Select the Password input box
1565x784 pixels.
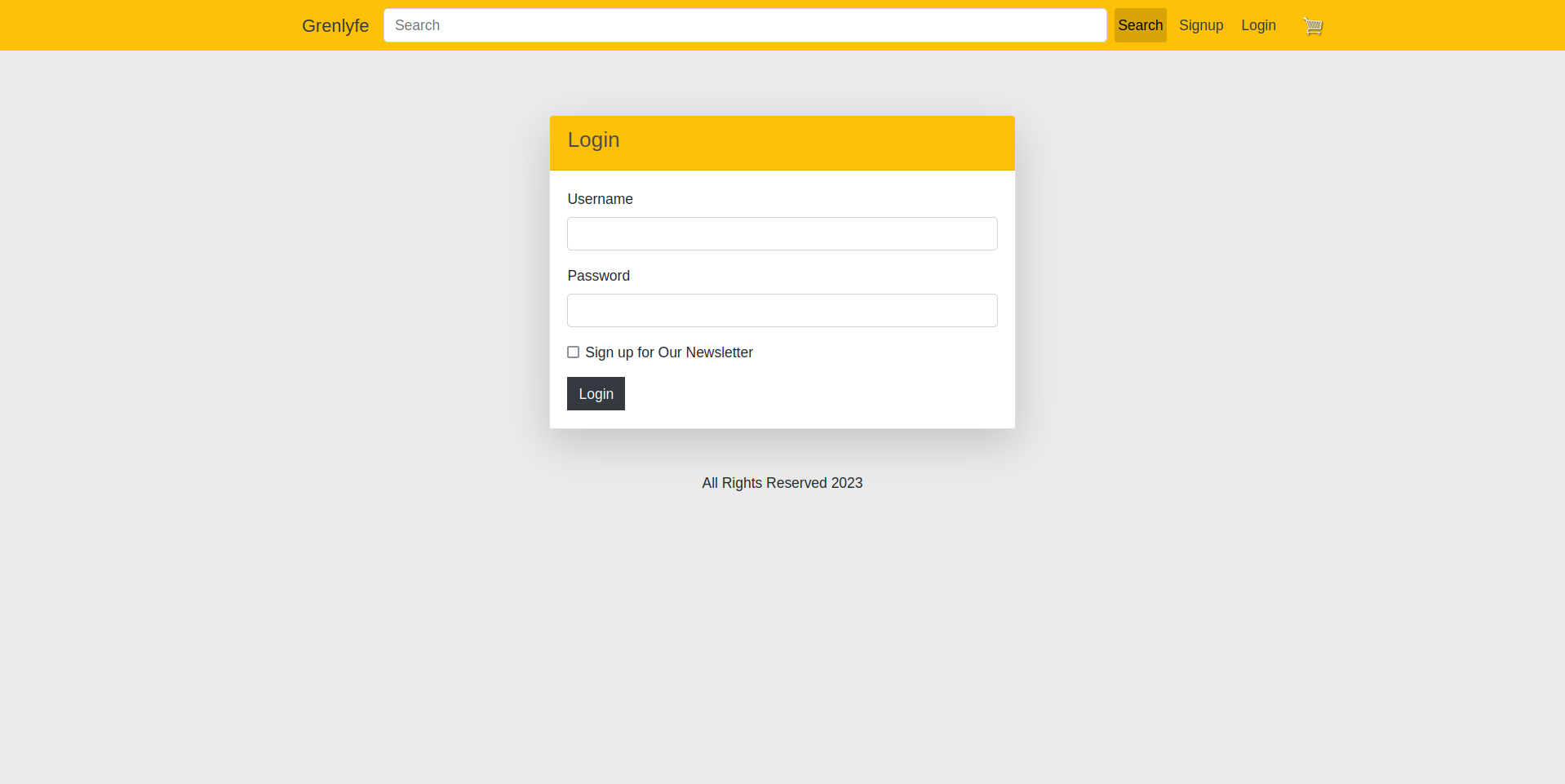(x=781, y=310)
